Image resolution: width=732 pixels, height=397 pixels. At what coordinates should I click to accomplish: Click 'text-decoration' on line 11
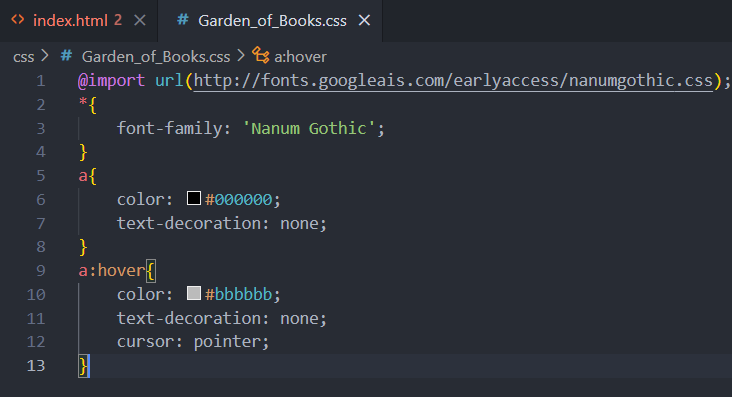(x=189, y=319)
